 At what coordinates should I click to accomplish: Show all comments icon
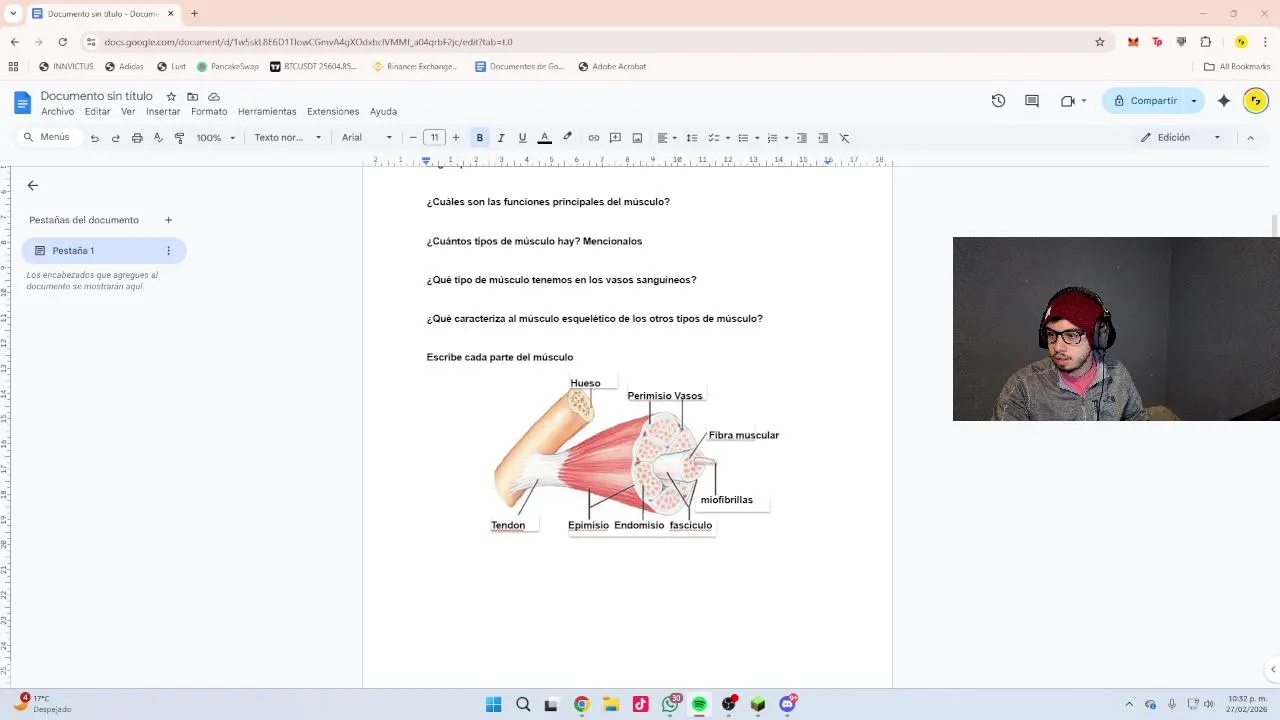(x=1032, y=101)
